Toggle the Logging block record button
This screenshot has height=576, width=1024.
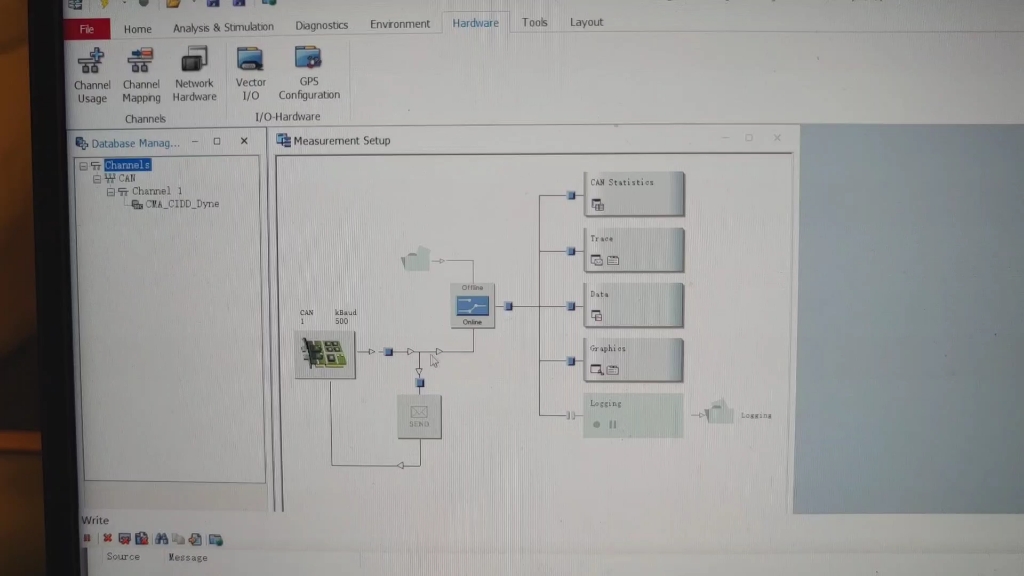click(596, 424)
